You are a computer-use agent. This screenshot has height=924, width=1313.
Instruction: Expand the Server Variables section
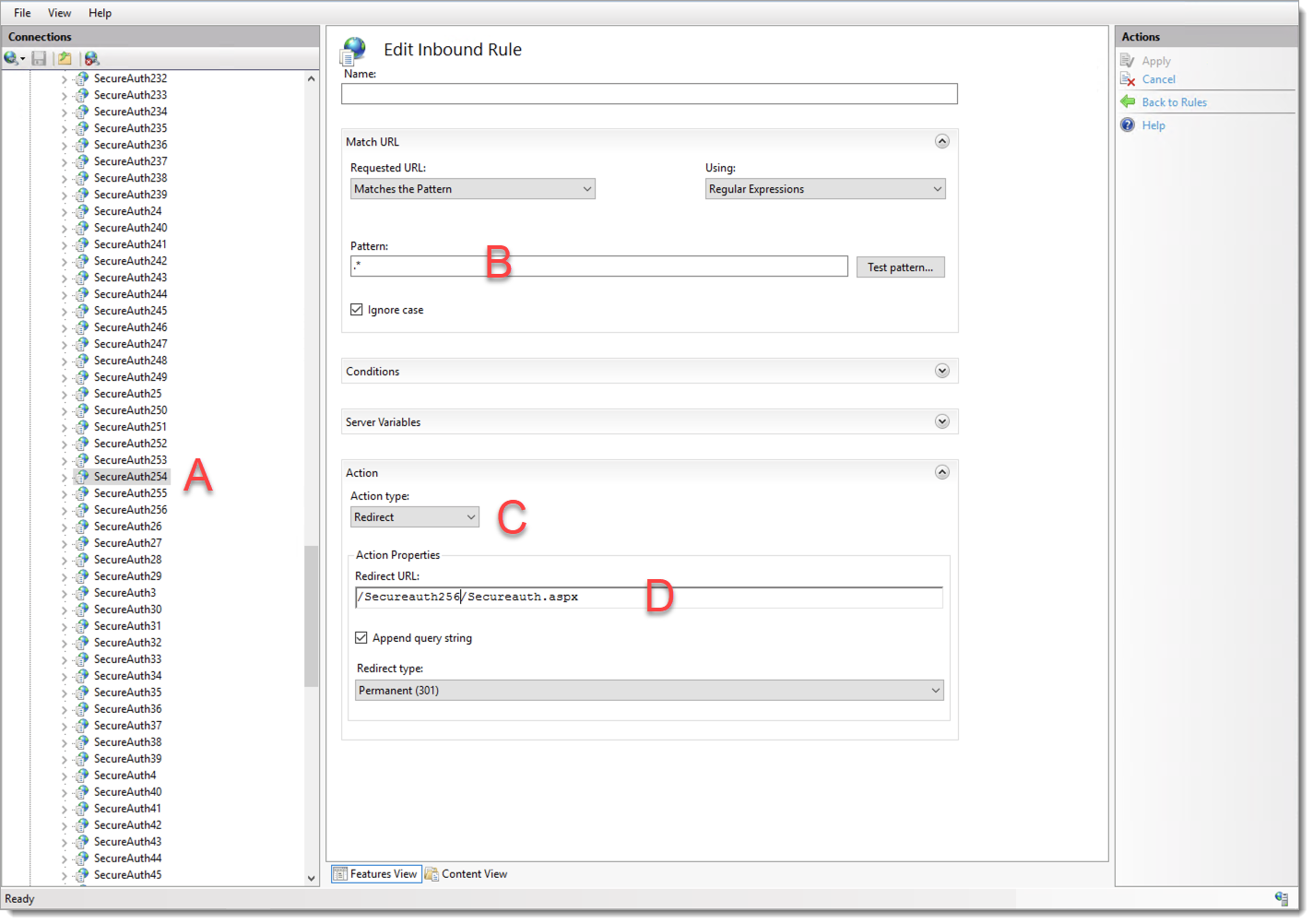click(x=941, y=421)
